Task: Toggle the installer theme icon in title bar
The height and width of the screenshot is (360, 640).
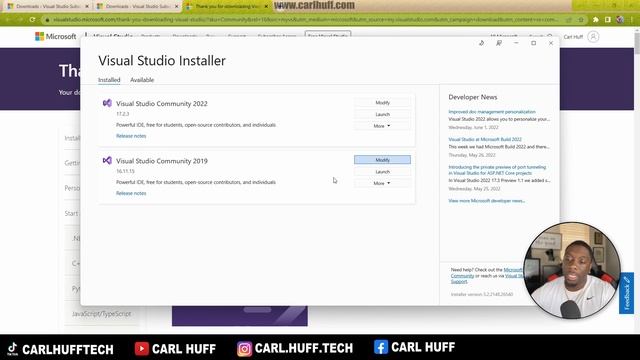Action: (482, 43)
